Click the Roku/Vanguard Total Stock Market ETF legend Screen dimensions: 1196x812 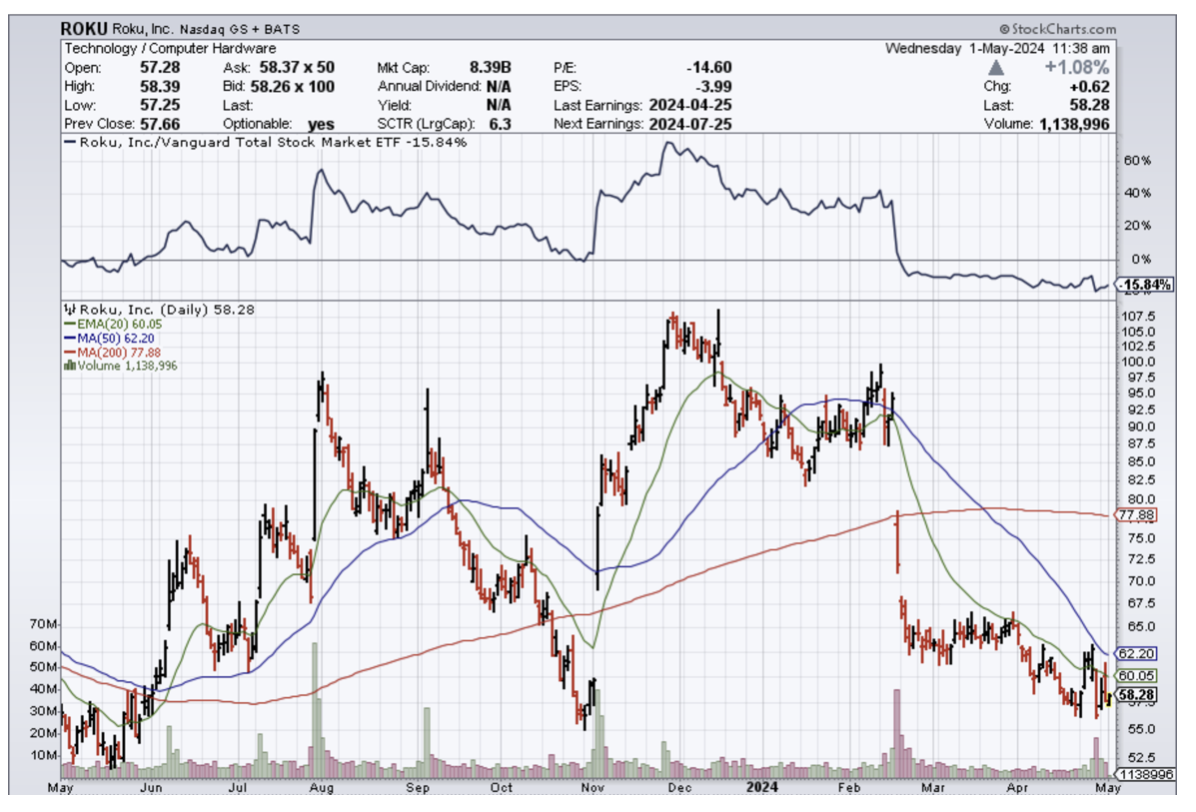point(266,143)
